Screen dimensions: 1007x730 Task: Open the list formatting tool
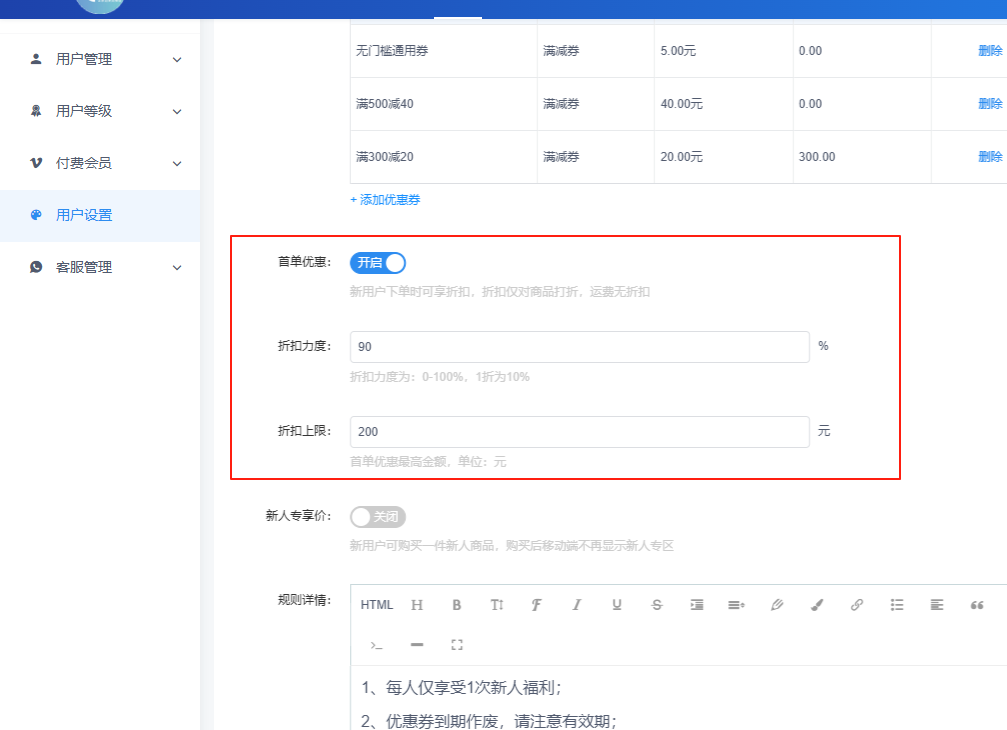897,605
